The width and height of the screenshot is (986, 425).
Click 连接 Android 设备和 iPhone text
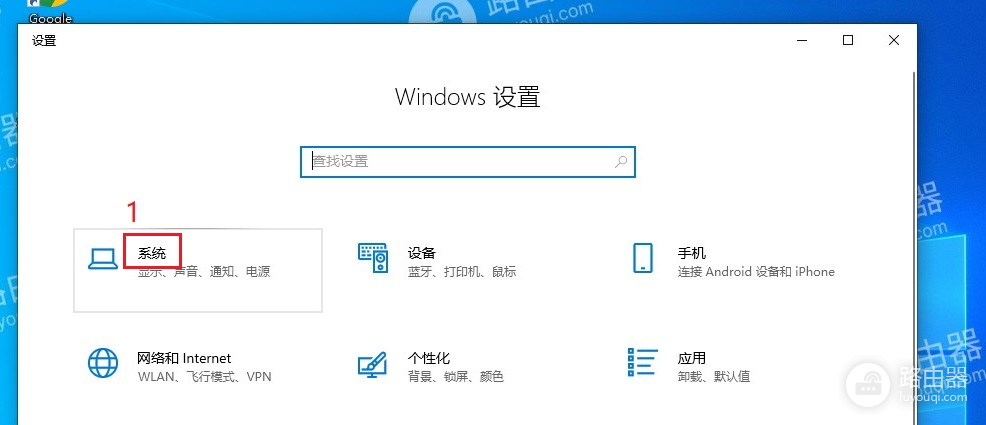pos(756,272)
